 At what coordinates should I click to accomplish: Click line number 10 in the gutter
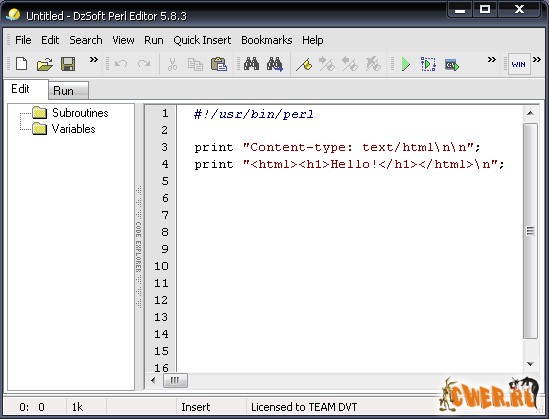[x=161, y=266]
